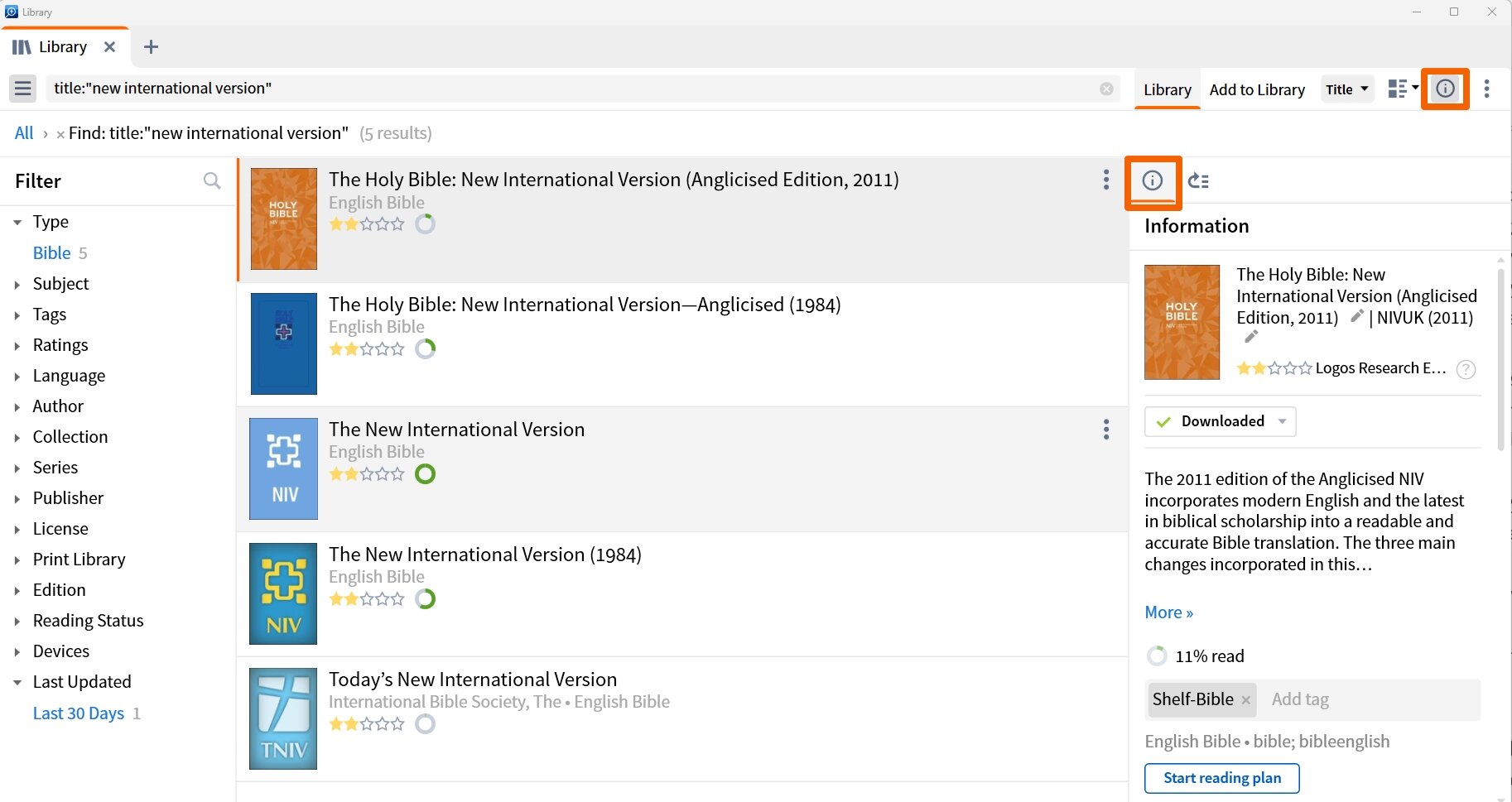1512x802 pixels.
Task: Click the Filter search magnifier icon
Action: (212, 180)
